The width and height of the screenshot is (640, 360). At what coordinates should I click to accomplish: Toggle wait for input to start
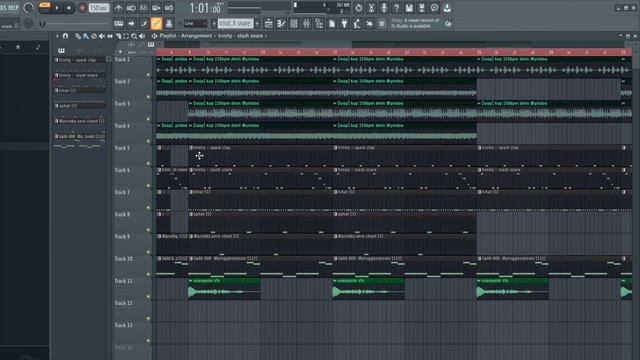131,8
